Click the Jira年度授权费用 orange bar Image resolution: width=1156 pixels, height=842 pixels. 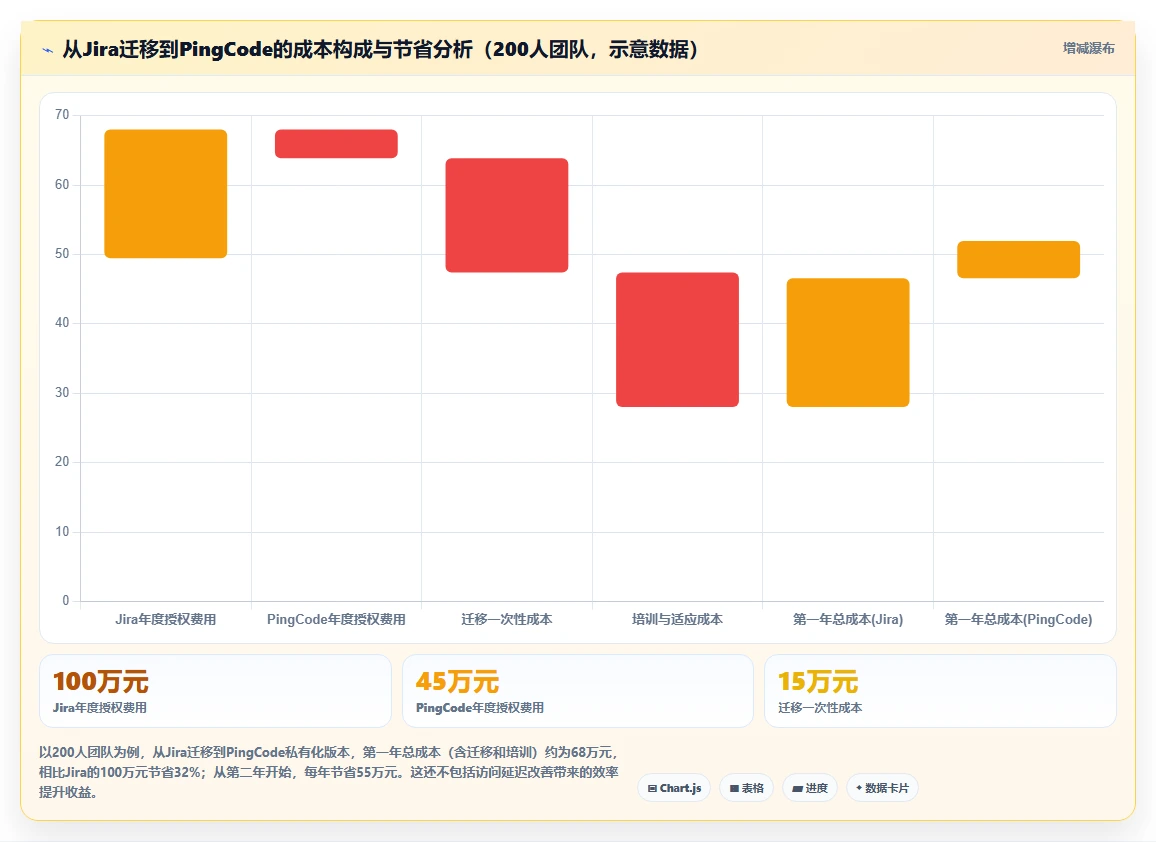coord(166,194)
